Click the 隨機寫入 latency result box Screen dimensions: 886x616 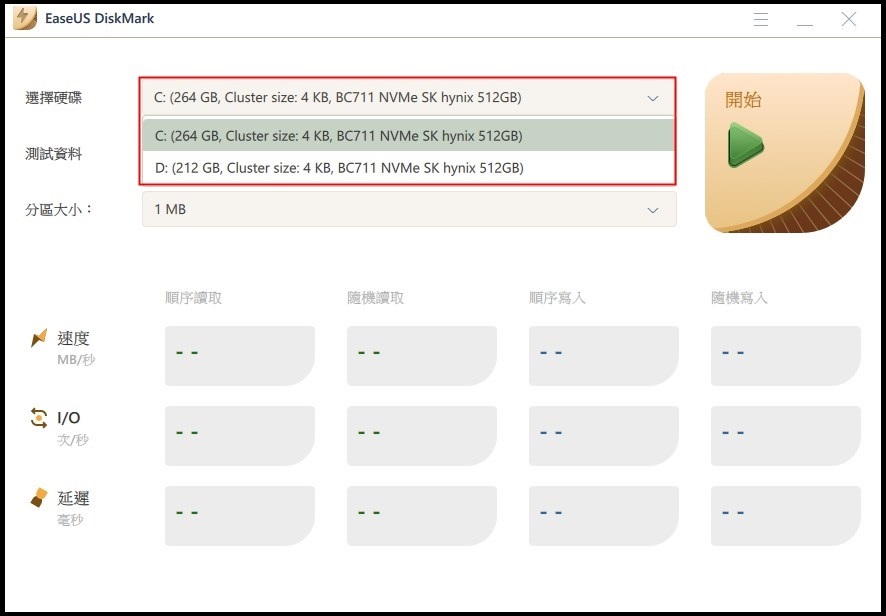[785, 515]
